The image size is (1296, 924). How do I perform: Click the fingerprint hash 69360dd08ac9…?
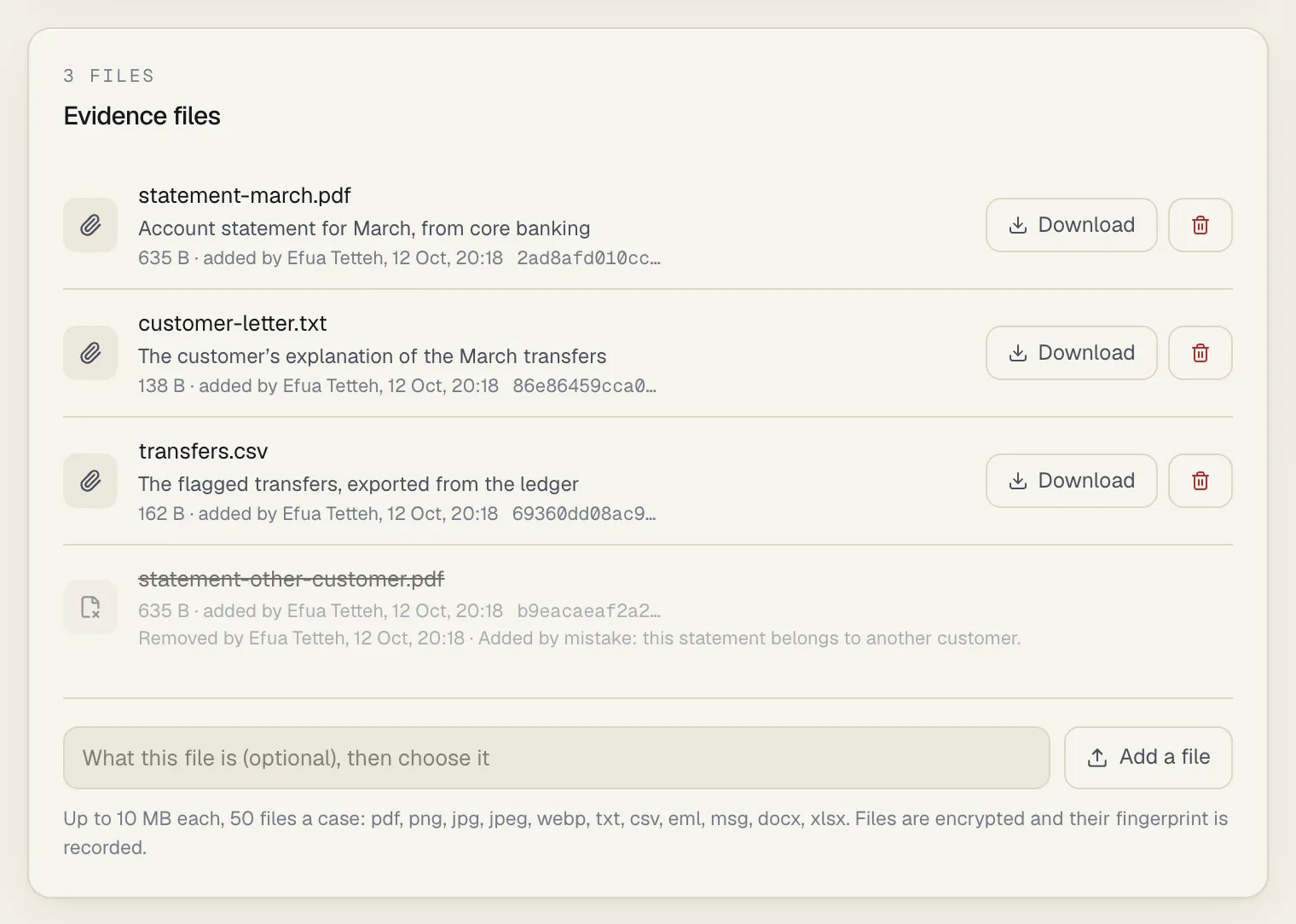(584, 514)
